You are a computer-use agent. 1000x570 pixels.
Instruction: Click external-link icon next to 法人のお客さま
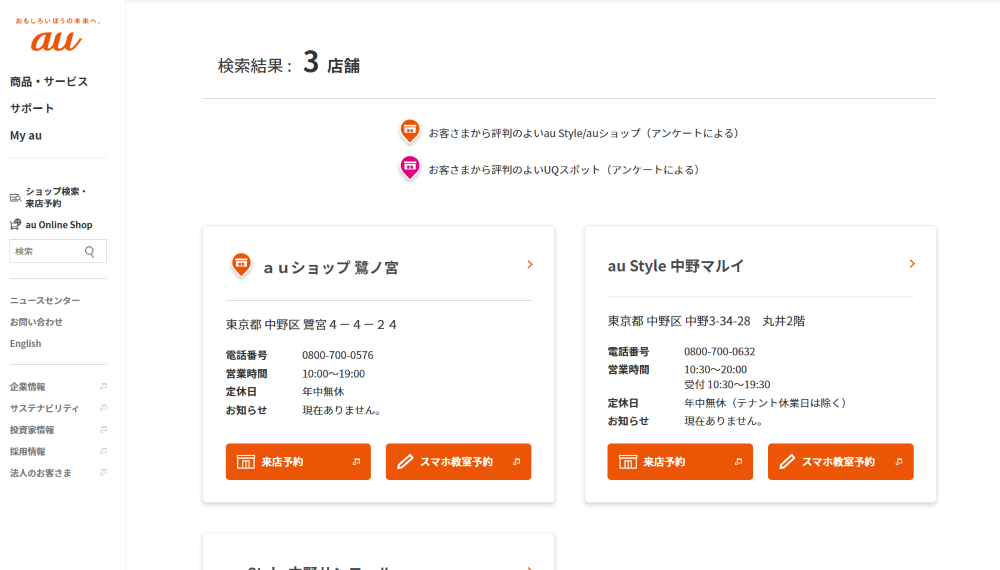pos(103,473)
